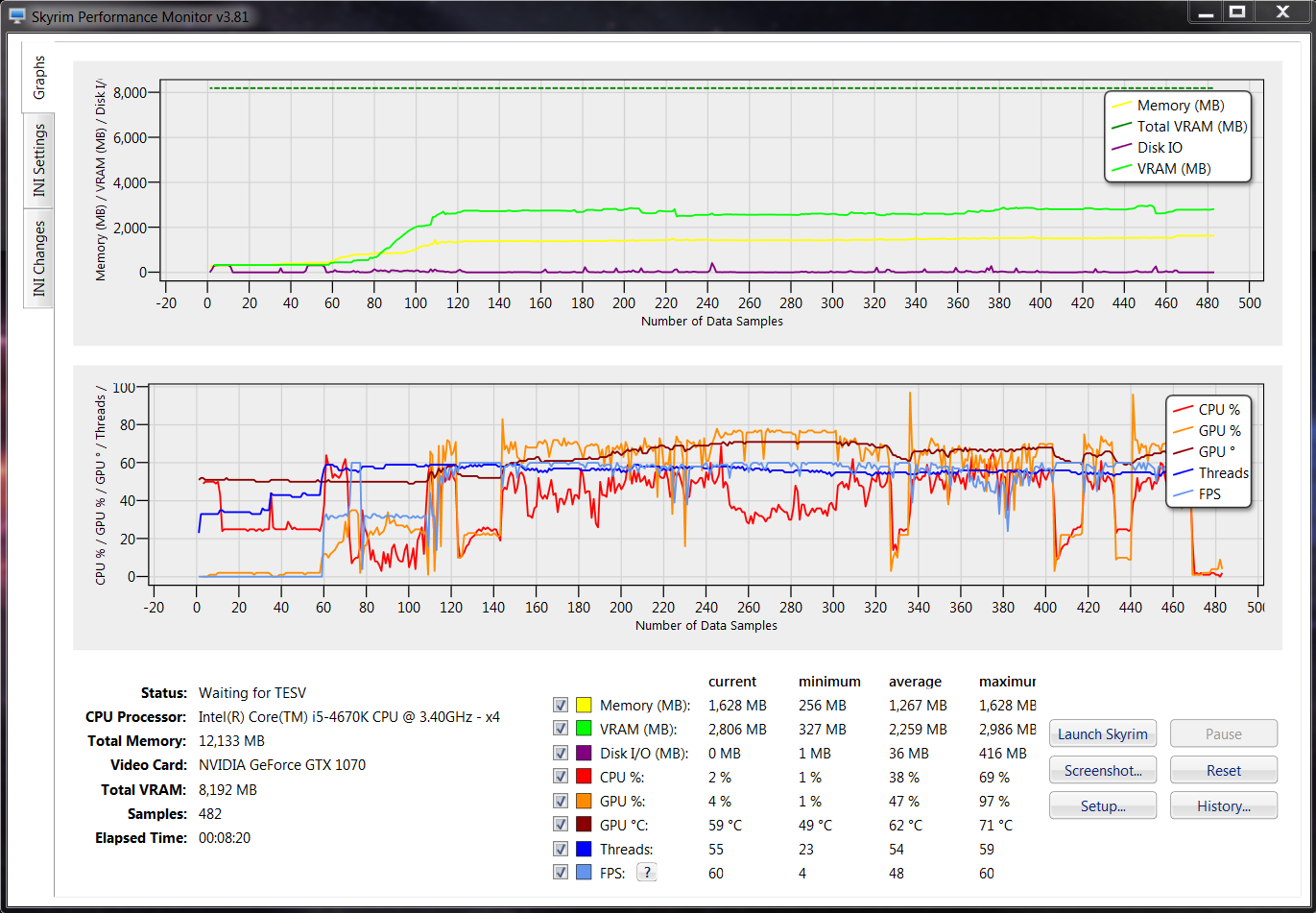The width and height of the screenshot is (1316, 913).
Task: Click 'Total VRAM (MB)' legend entry
Action: [1192, 127]
